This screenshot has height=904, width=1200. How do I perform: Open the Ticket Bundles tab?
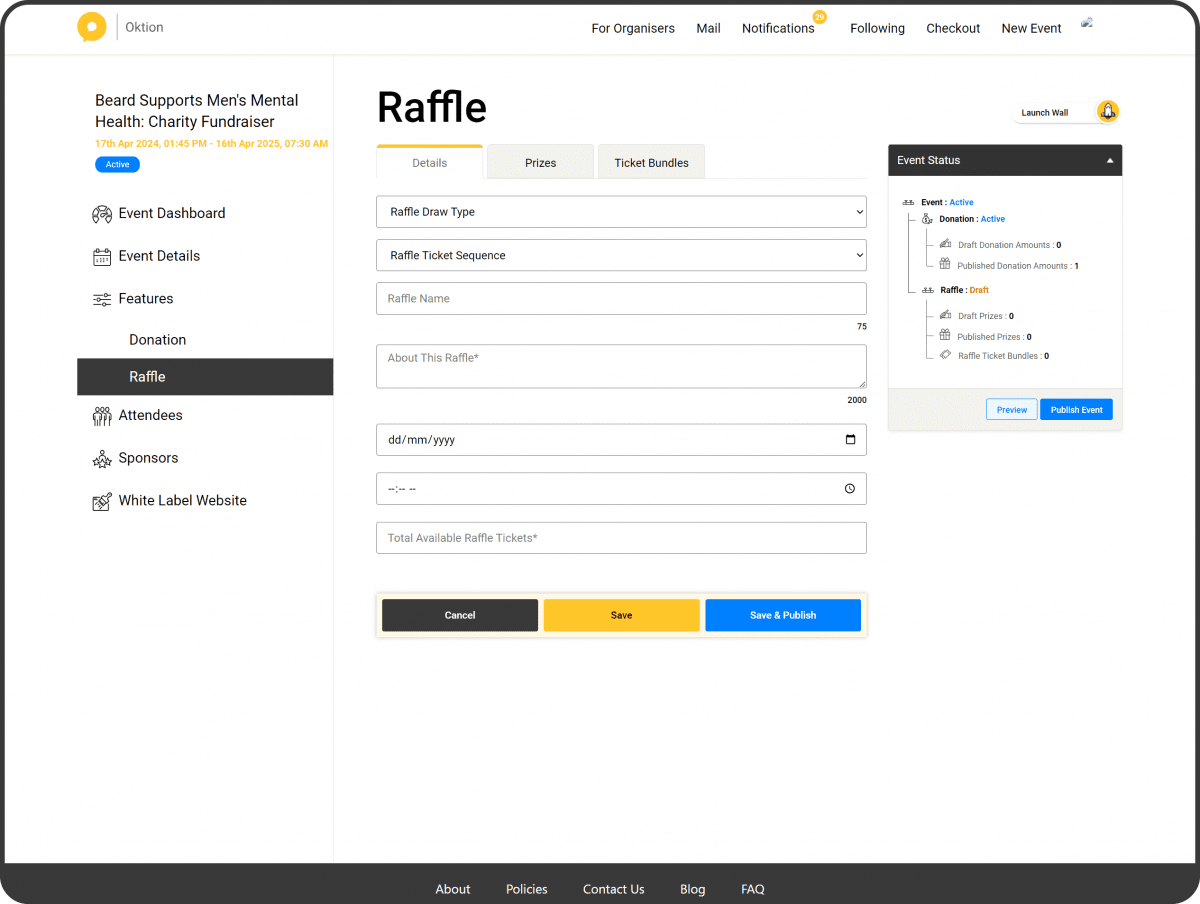651,161
